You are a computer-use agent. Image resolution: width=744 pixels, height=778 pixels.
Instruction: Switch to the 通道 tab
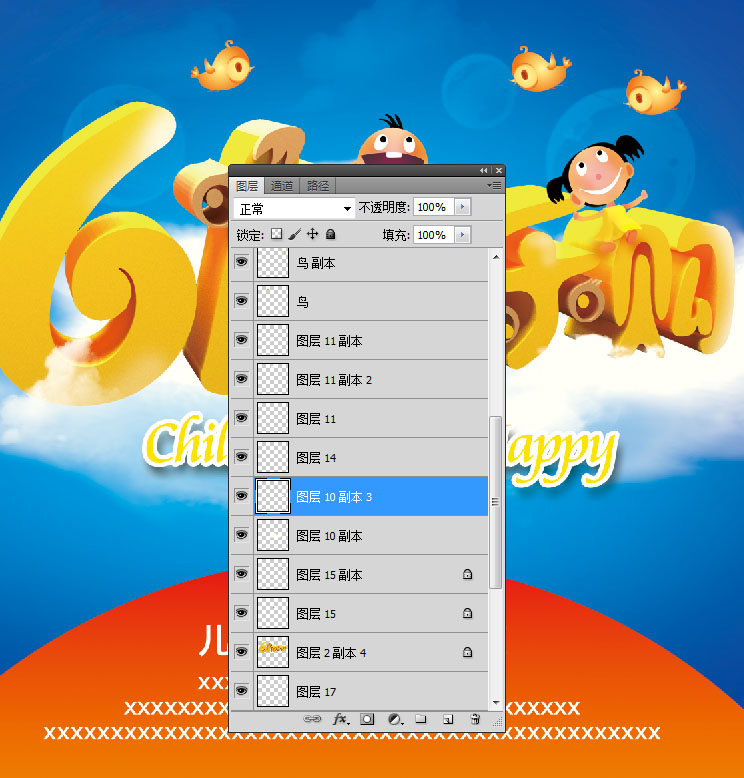pos(282,186)
